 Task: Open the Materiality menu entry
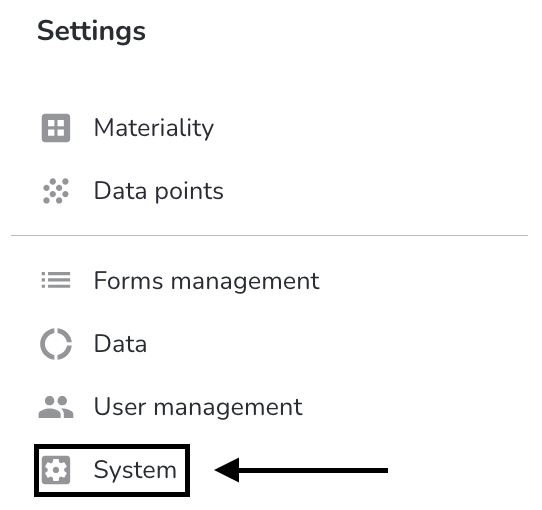point(154,128)
